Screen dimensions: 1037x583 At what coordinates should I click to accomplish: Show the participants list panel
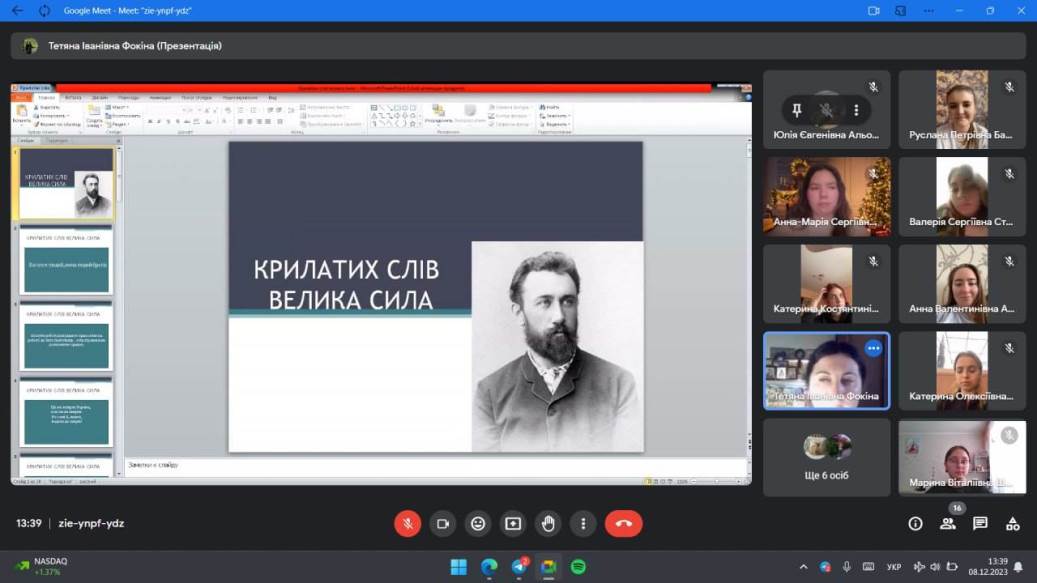coord(947,523)
